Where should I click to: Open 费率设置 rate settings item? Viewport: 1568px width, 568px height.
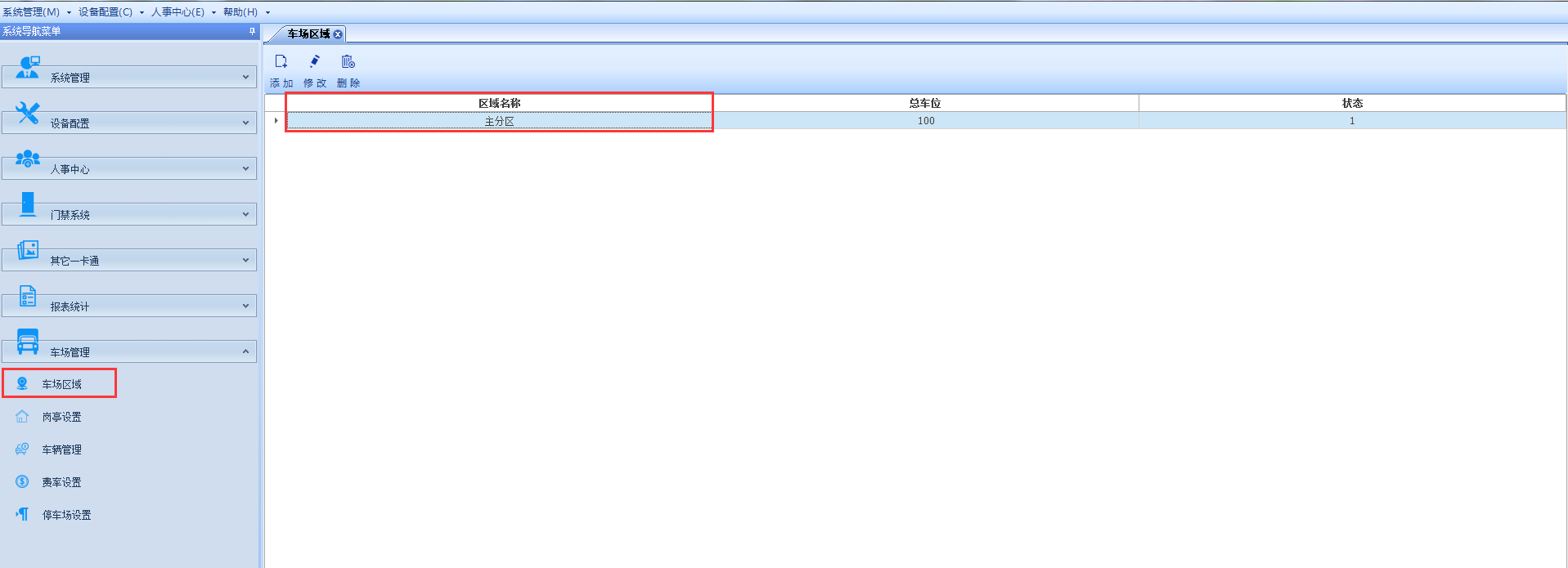tap(61, 482)
